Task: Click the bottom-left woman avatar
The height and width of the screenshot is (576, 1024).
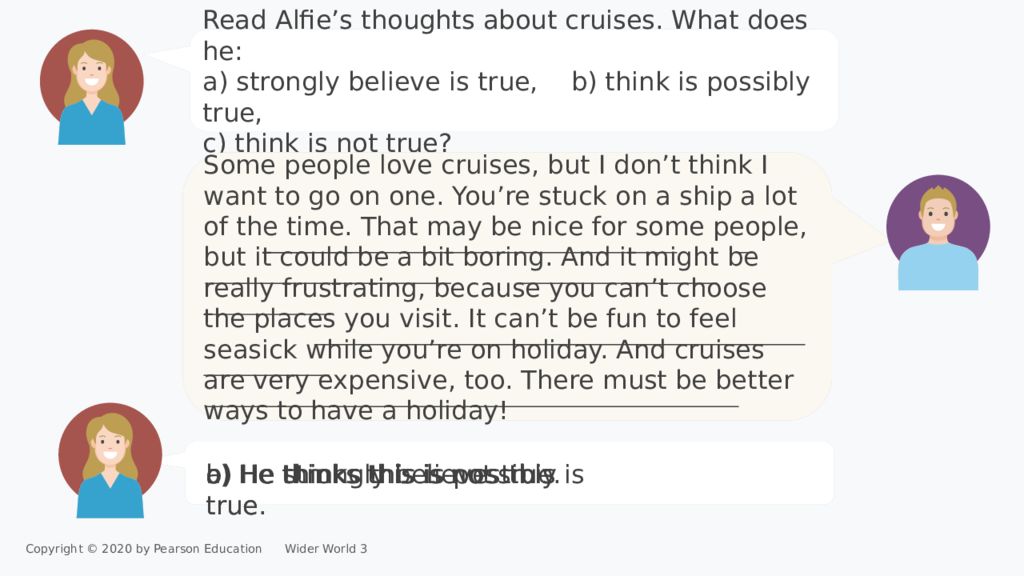Action: [x=110, y=460]
